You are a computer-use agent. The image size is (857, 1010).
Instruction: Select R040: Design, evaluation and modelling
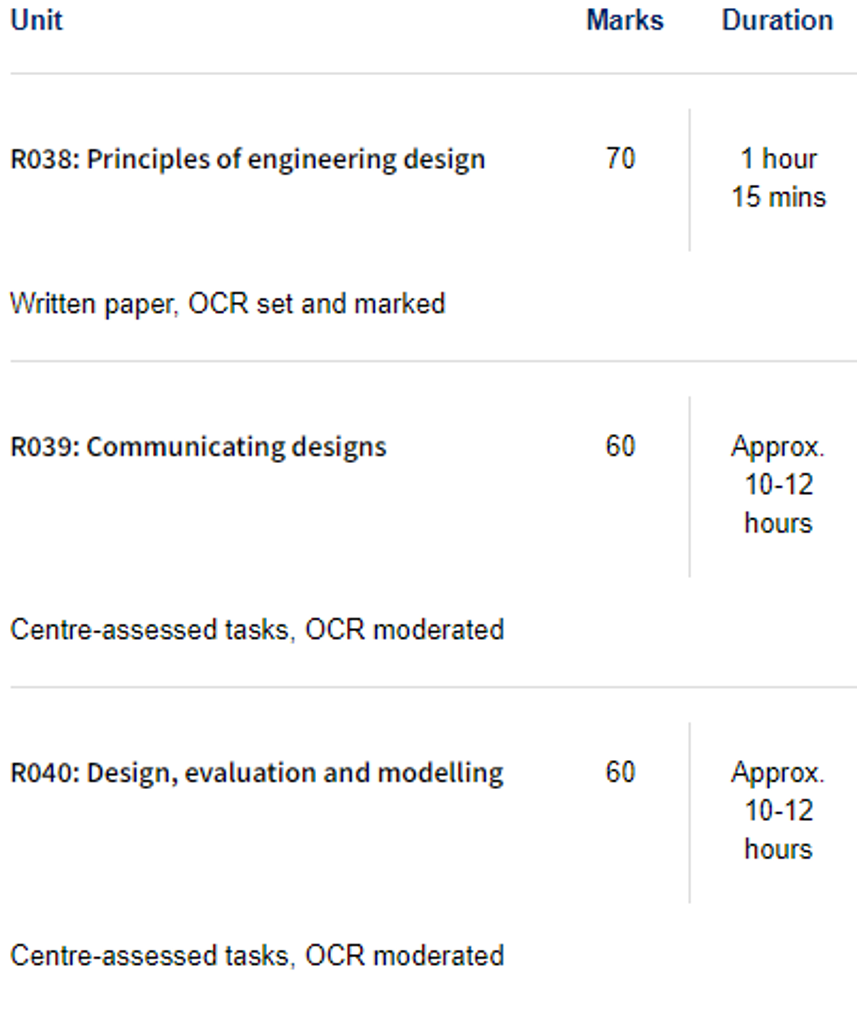click(x=257, y=773)
